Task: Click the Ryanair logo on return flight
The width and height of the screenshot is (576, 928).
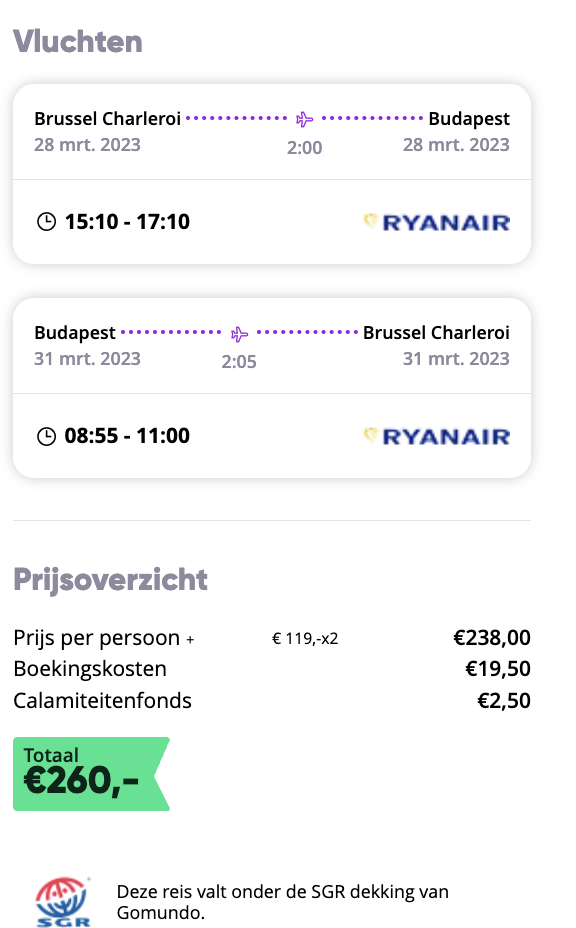Action: [x=436, y=437]
